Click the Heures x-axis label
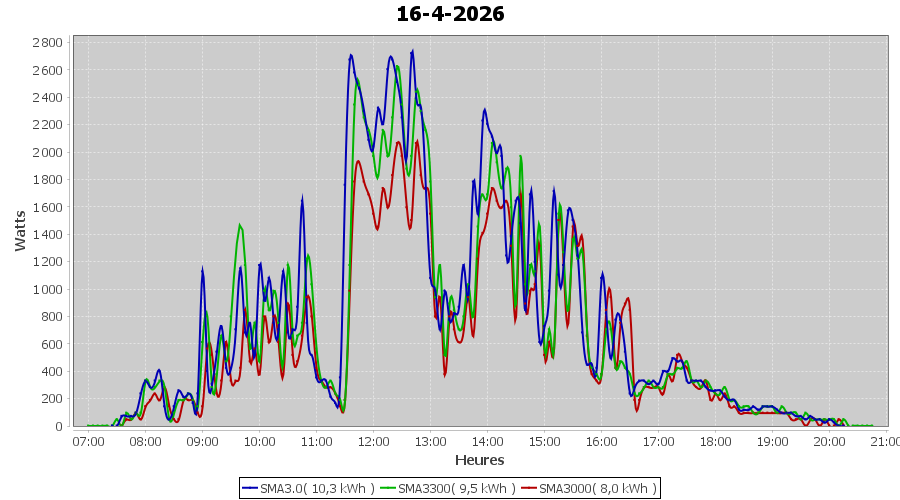This screenshot has height=500, width=900. tap(480, 460)
